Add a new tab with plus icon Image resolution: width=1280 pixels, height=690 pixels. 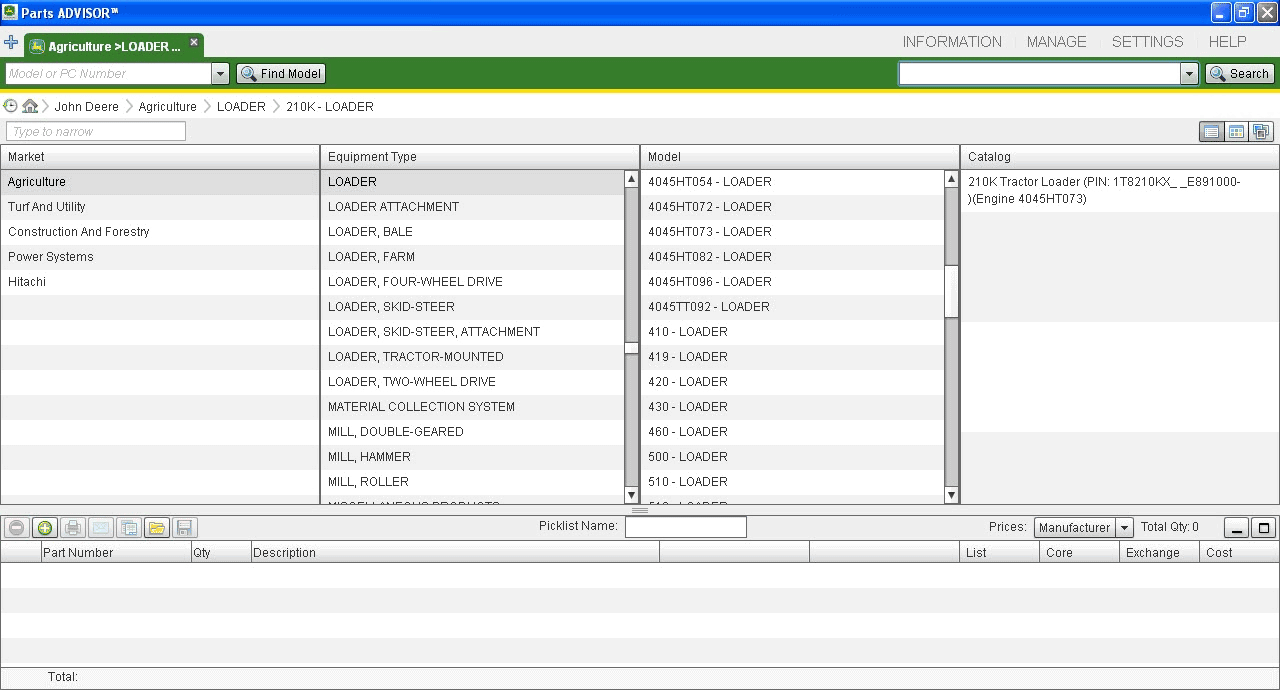tap(11, 43)
